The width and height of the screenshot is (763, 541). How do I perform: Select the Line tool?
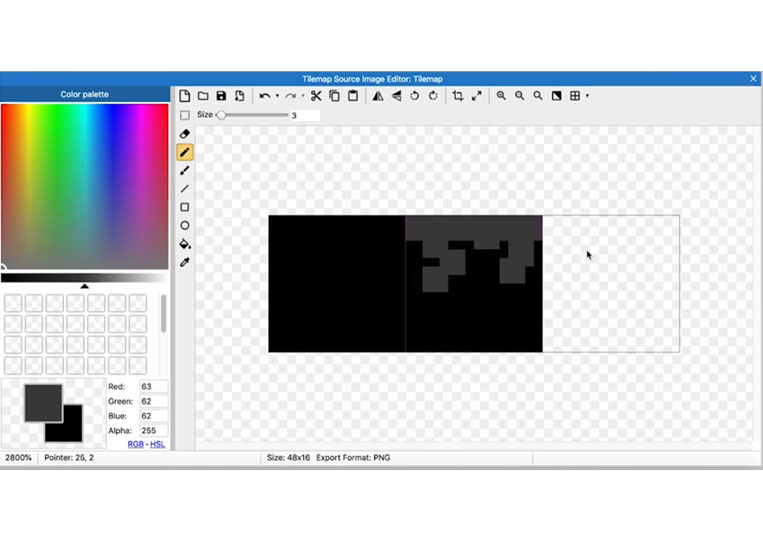click(185, 189)
